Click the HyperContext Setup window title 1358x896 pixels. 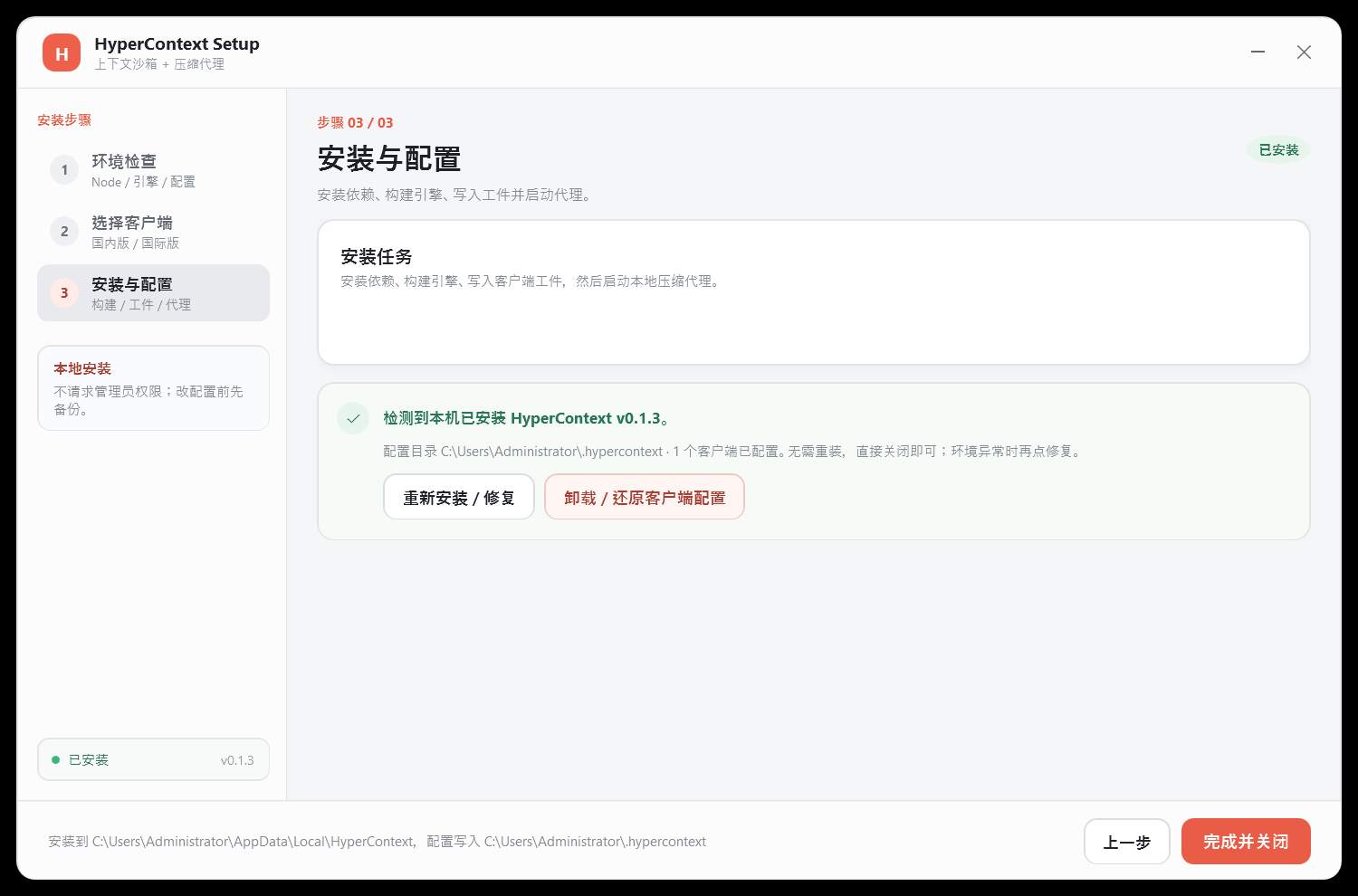click(177, 43)
